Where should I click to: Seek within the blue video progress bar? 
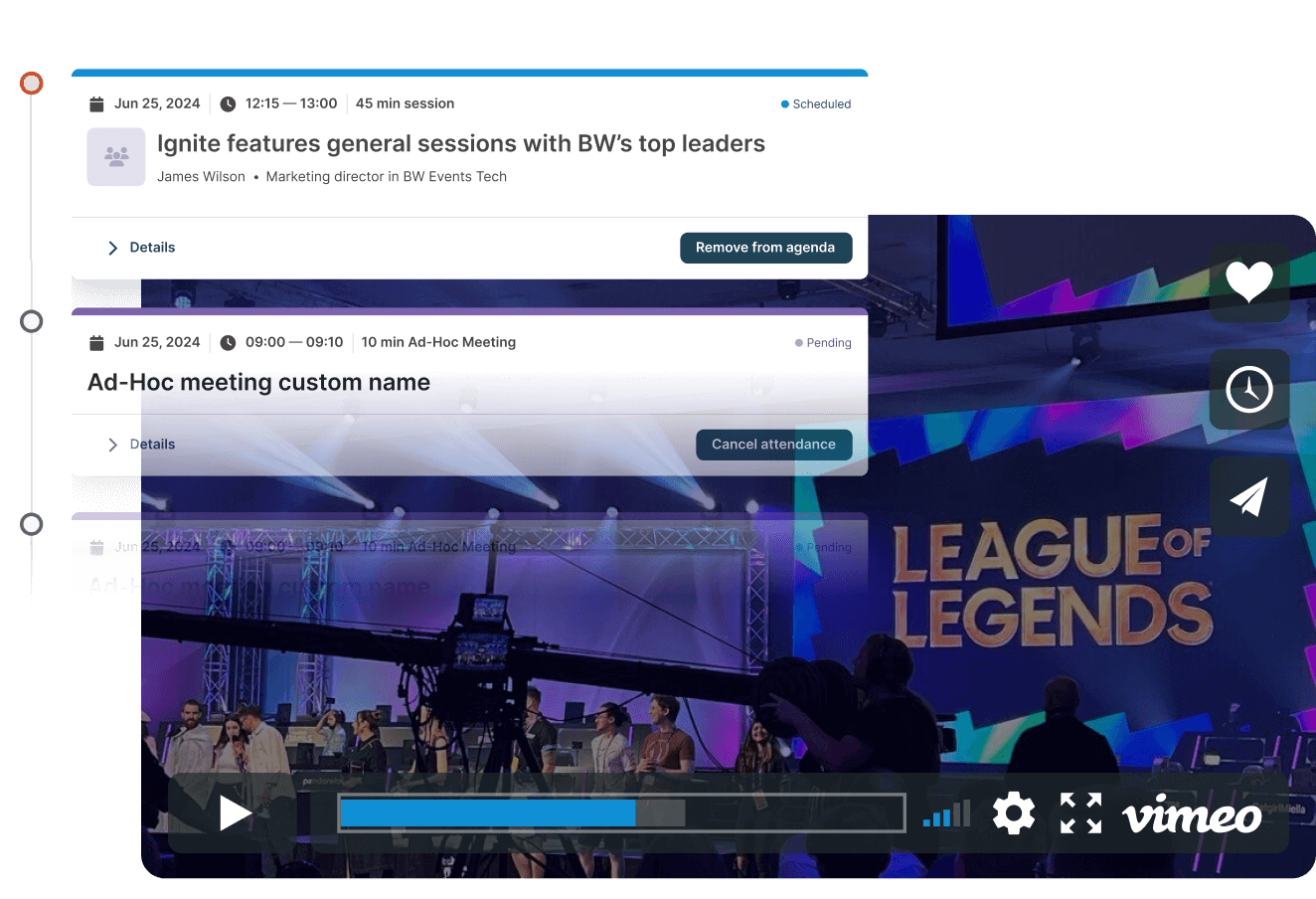pyautogui.click(x=622, y=813)
